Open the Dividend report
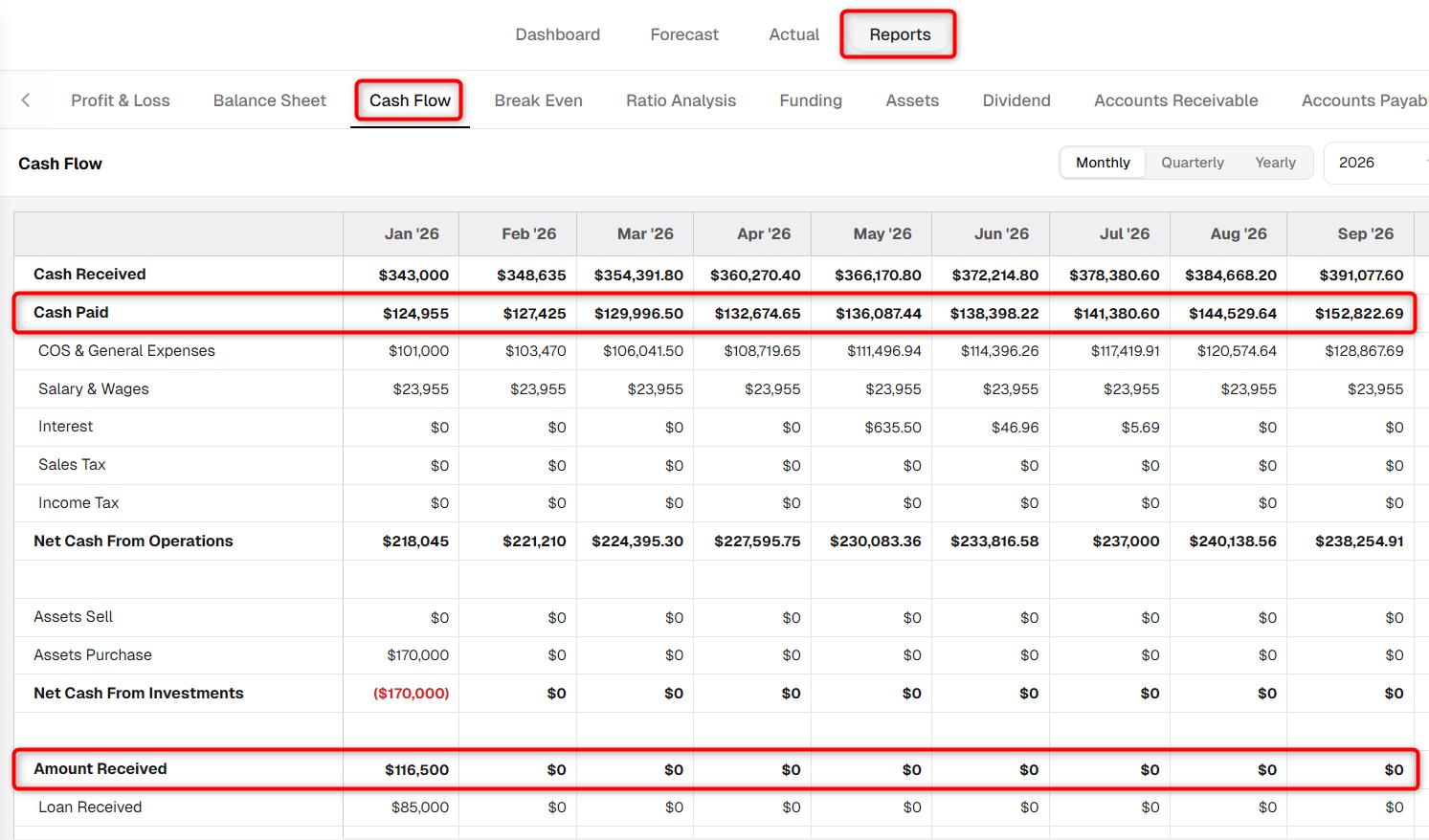The height and width of the screenshot is (840, 1429). coord(1016,100)
